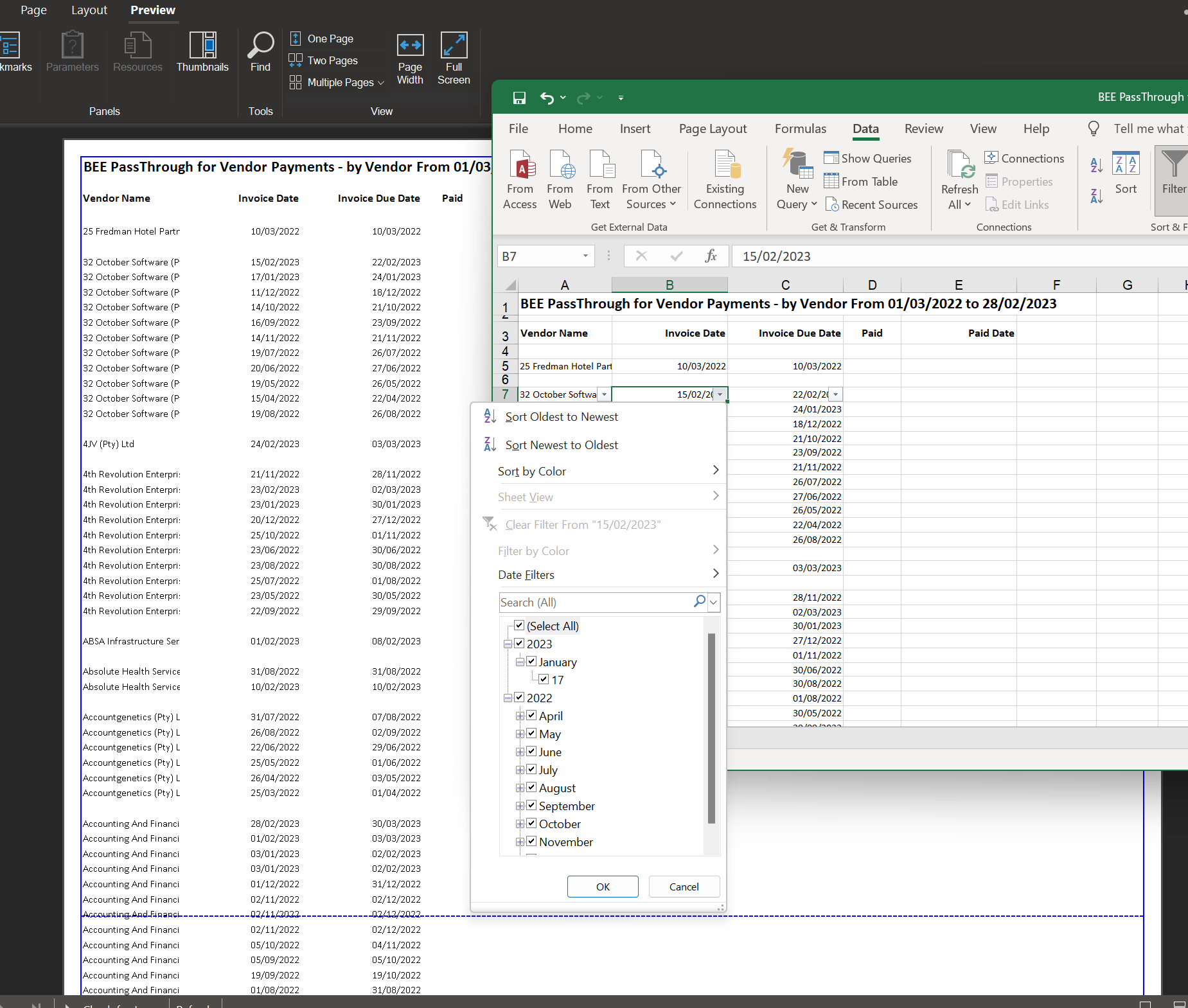Image resolution: width=1188 pixels, height=1008 pixels.
Task: Click the formula bar showing 15/02/2023
Action: point(960,256)
